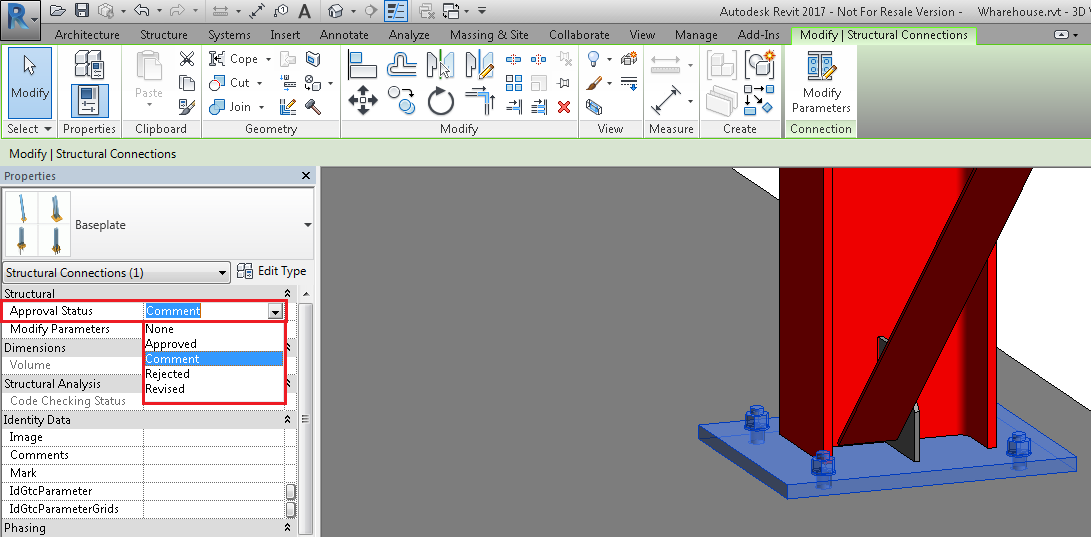Viewport: 1091px width, 537px height.
Task: Open Default 3D View house icon
Action: pos(336,10)
